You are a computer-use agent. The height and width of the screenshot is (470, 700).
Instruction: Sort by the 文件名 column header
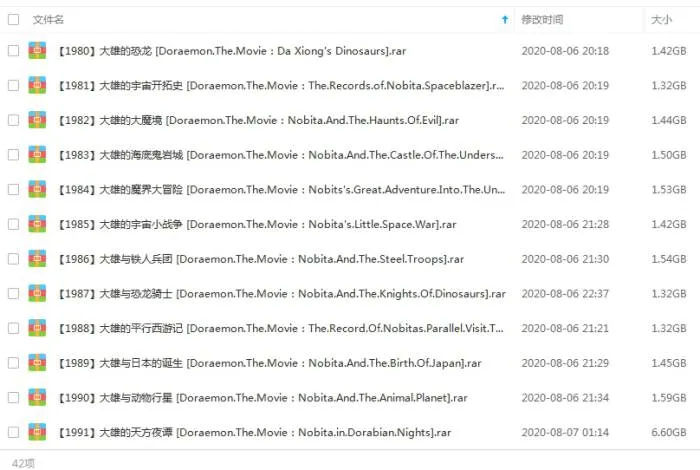click(x=48, y=20)
